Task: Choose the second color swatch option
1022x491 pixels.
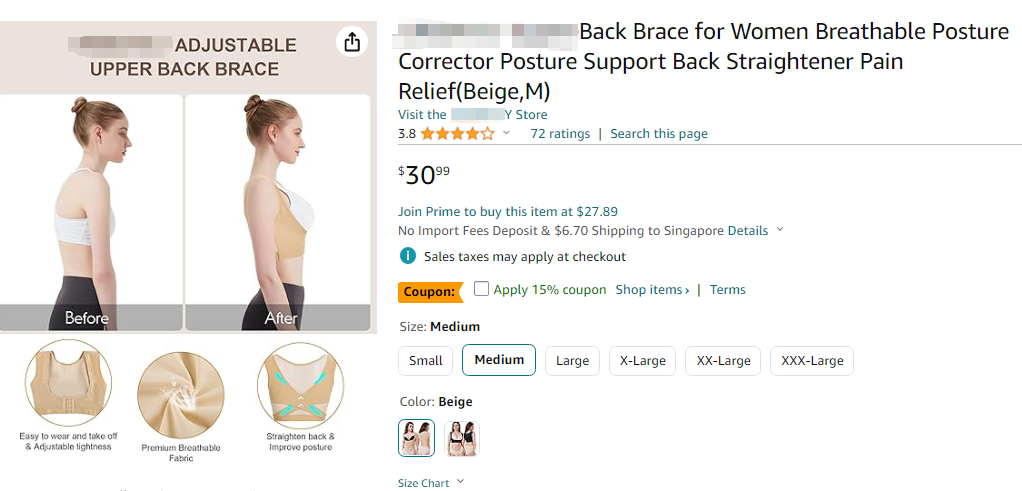Action: point(462,438)
